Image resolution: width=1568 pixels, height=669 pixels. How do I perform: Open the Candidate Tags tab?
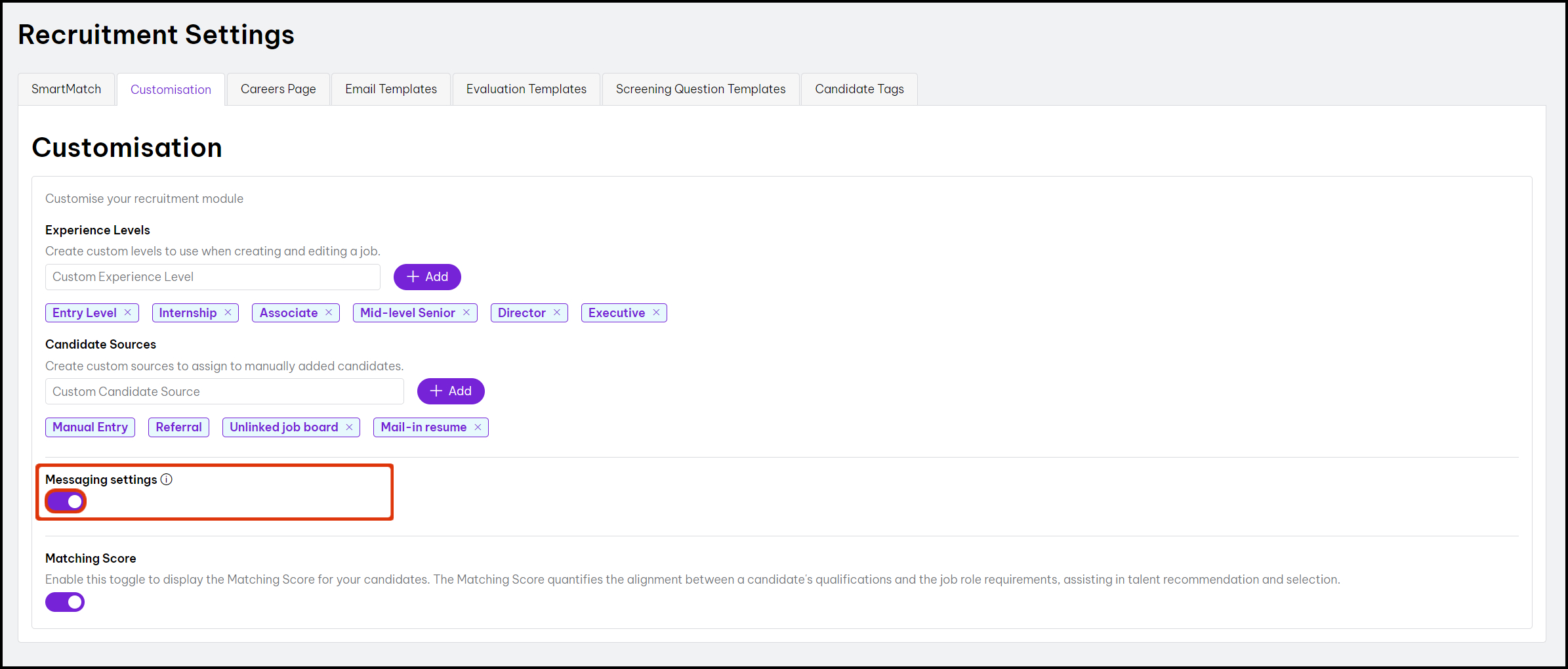click(x=859, y=89)
